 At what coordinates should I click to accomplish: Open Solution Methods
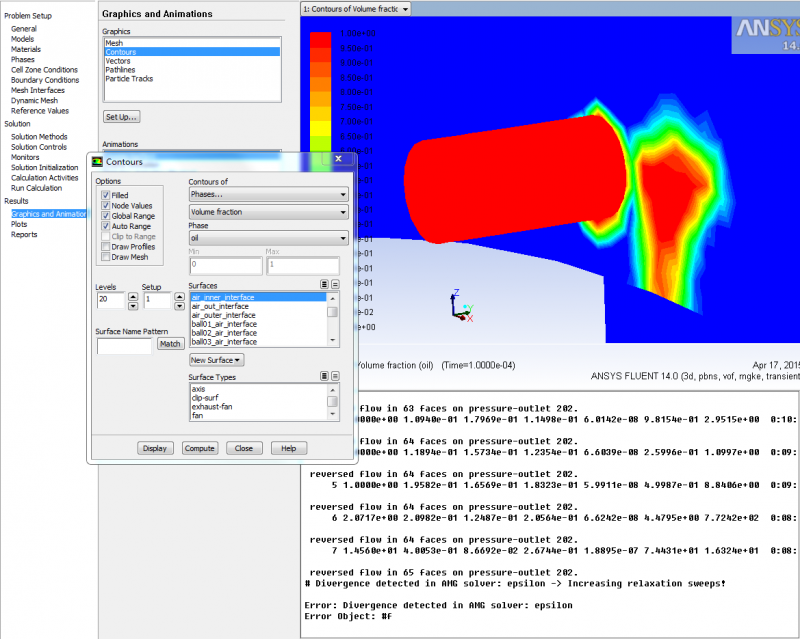[x=39, y=136]
